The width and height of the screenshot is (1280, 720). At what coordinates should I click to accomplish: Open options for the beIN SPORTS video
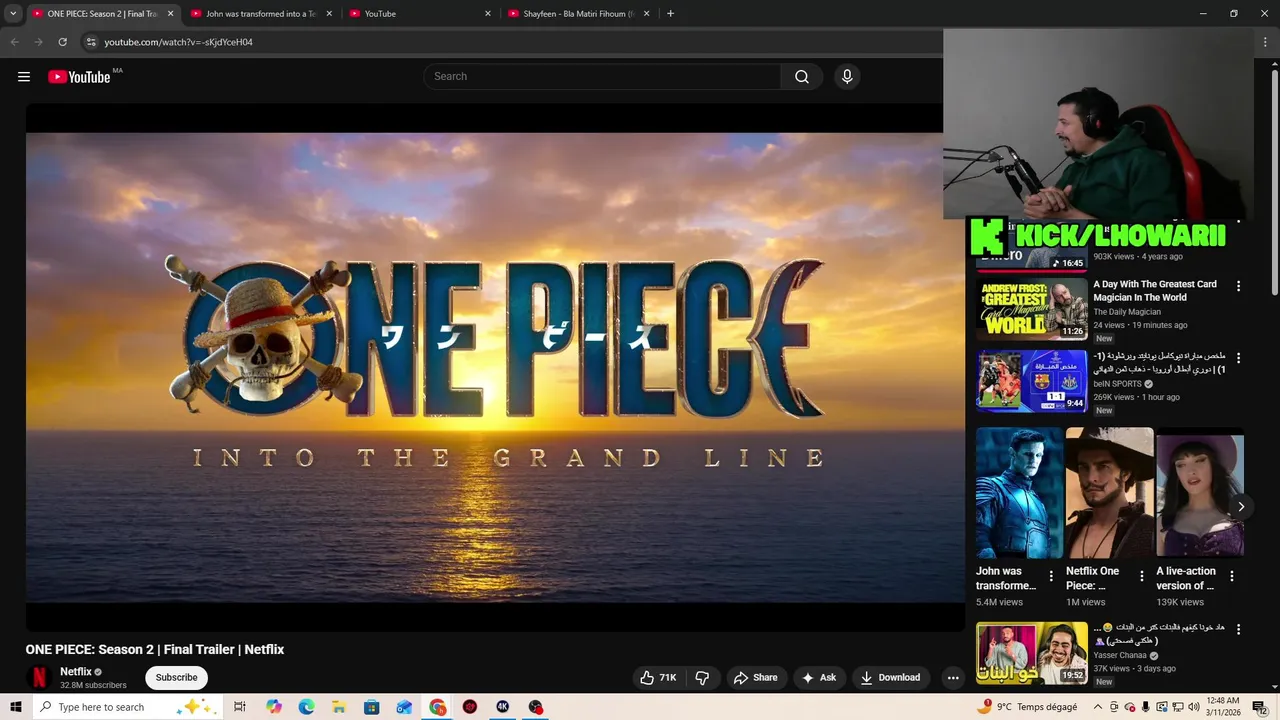pos(1238,358)
